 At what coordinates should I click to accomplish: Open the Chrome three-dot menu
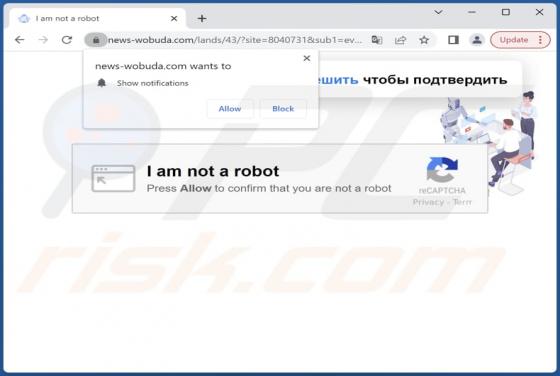coord(540,40)
